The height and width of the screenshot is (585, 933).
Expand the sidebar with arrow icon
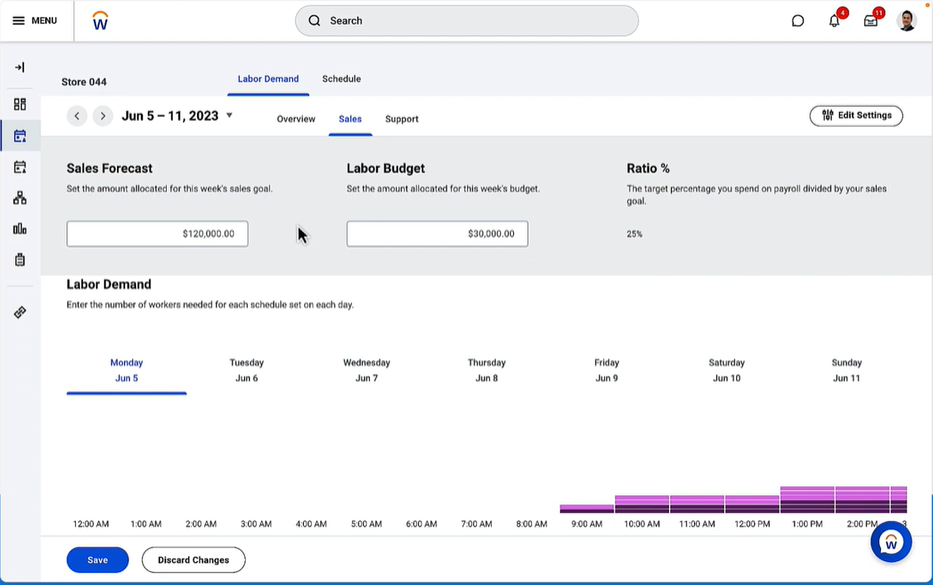[x=20, y=67]
